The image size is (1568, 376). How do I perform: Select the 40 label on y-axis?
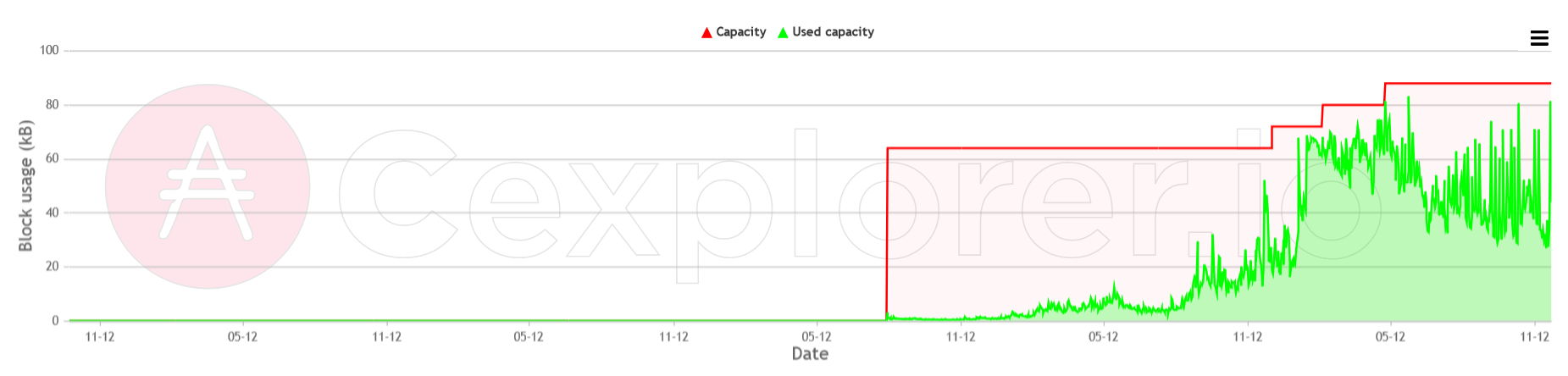pos(53,213)
